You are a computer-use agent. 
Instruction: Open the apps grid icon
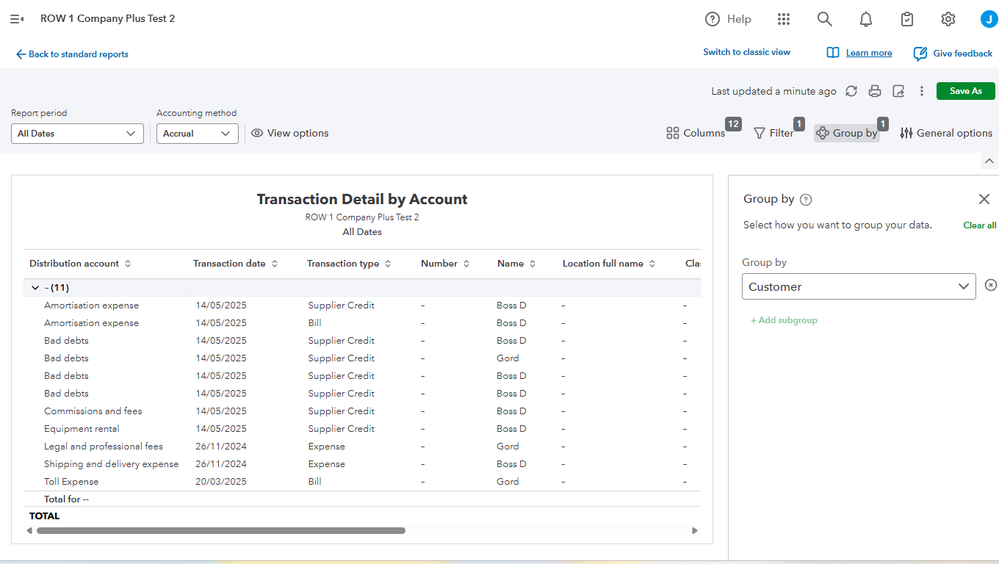click(x=784, y=19)
